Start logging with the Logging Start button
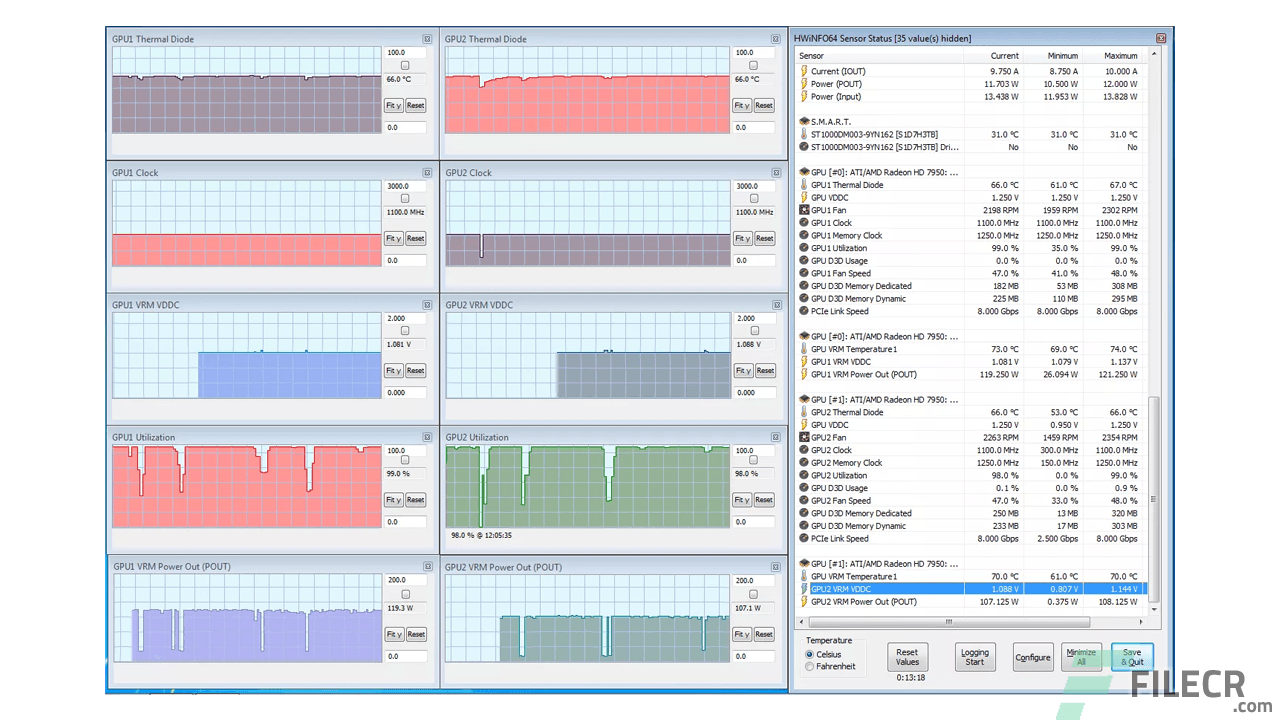The width and height of the screenshot is (1280, 720). pos(974,657)
